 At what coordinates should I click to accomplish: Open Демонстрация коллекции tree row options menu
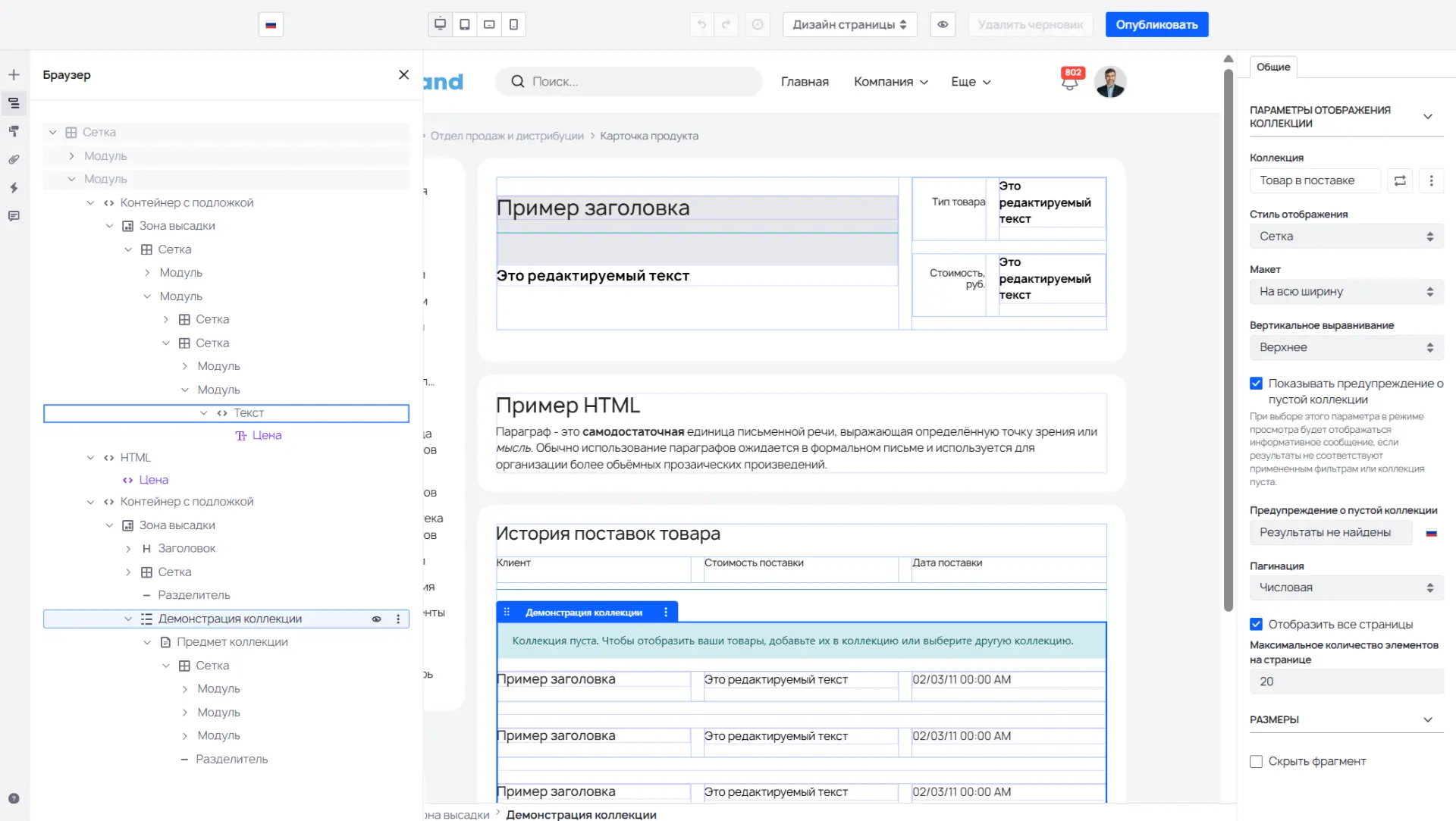tap(398, 619)
